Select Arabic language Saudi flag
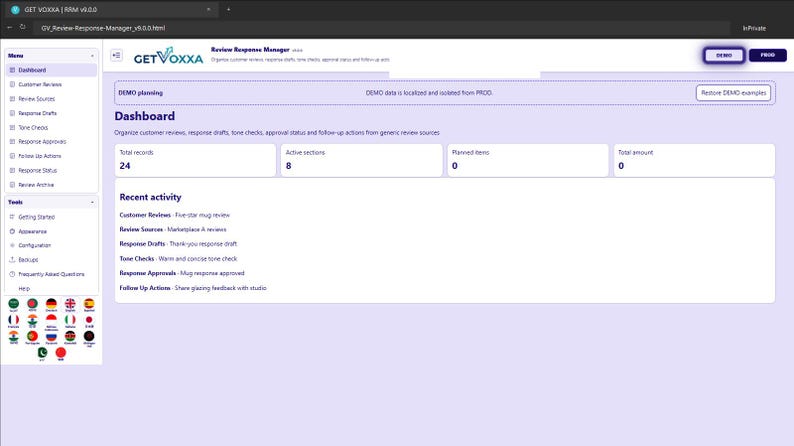The height and width of the screenshot is (446, 794). click(x=14, y=305)
